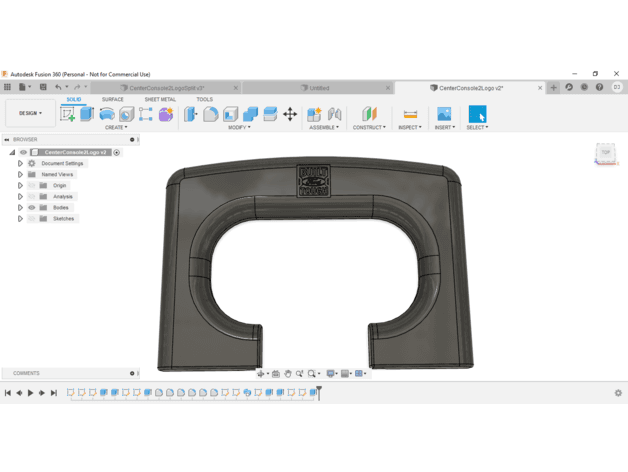Image resolution: width=628 pixels, height=472 pixels.
Task: Select the Insert image icon
Action: point(444,114)
